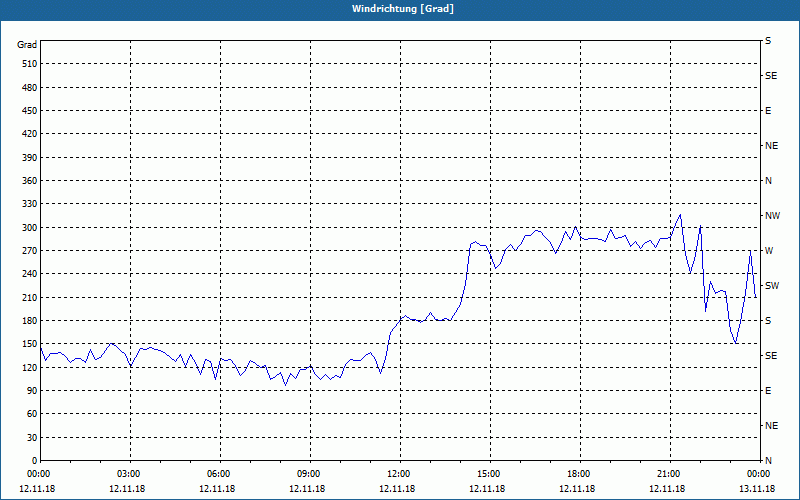
Task: Select the y-axis value 150
Action: [30, 344]
